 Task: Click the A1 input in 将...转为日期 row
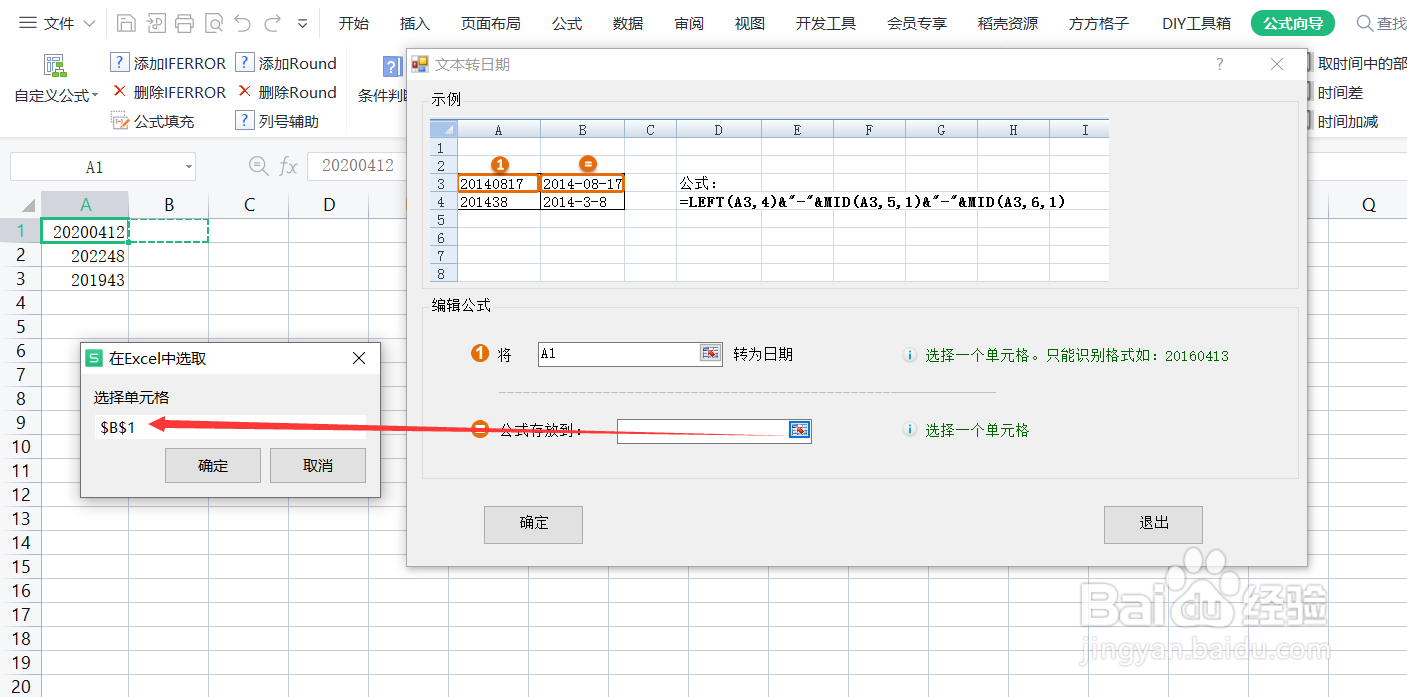(x=619, y=353)
